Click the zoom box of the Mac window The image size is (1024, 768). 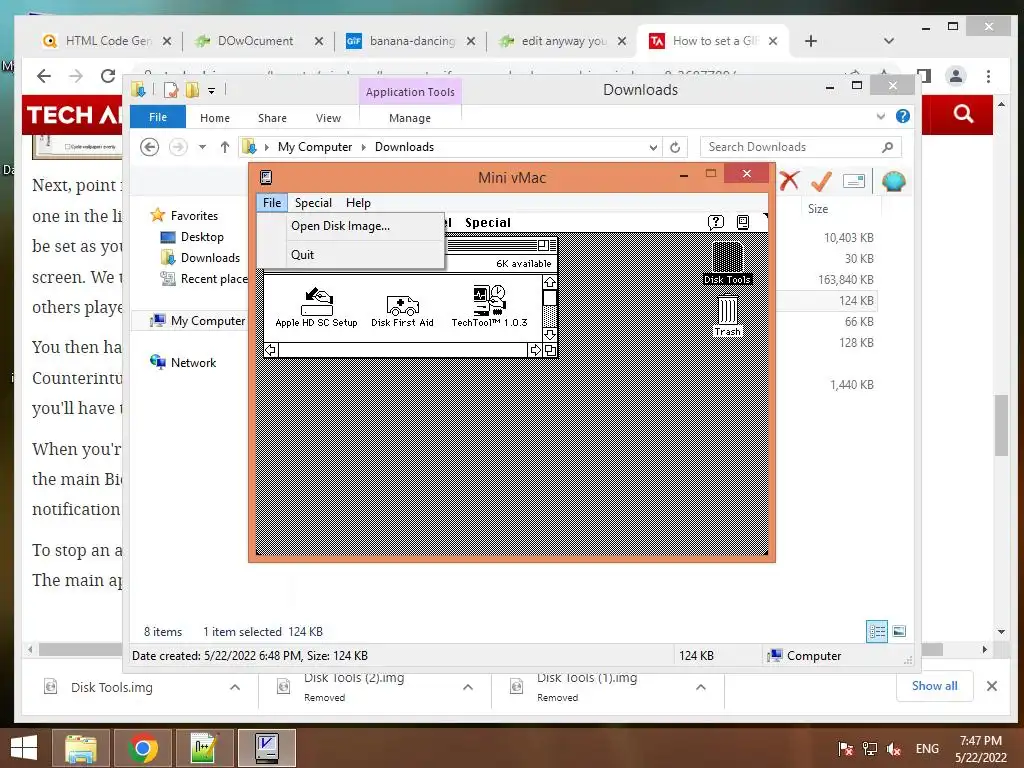click(543, 246)
